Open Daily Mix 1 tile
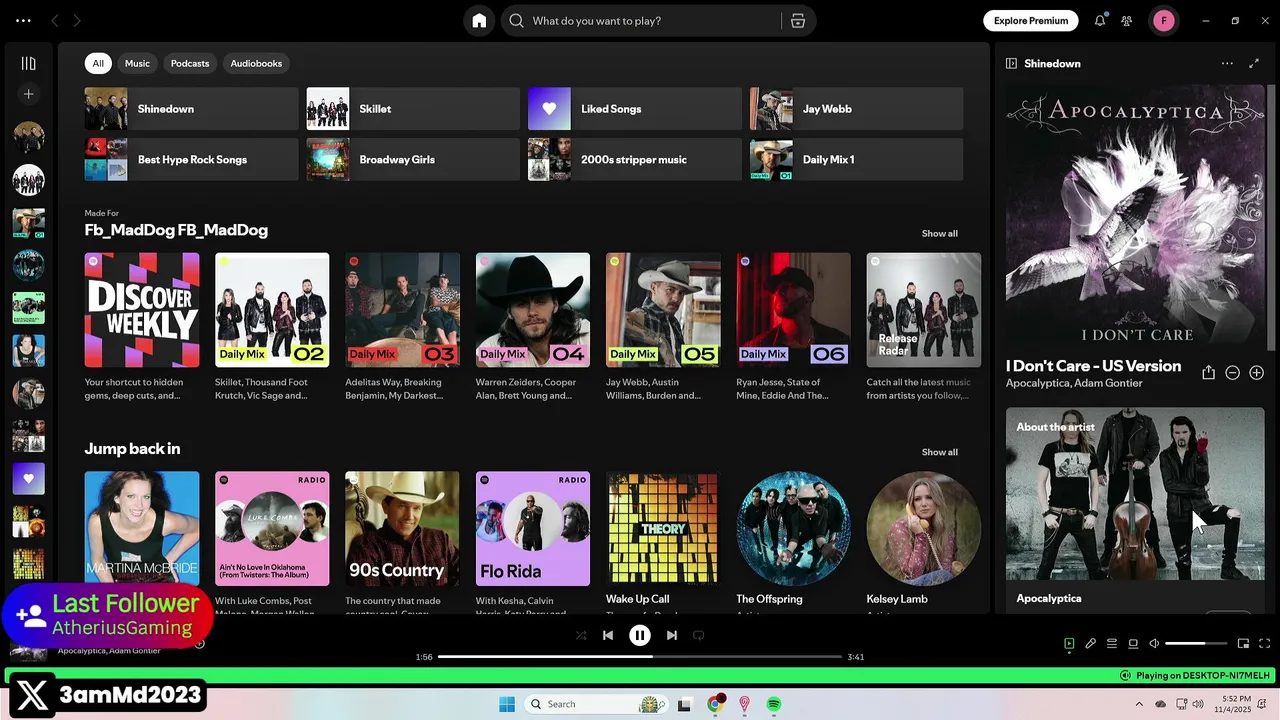Screen dimensions: 1280x720 tap(856, 159)
